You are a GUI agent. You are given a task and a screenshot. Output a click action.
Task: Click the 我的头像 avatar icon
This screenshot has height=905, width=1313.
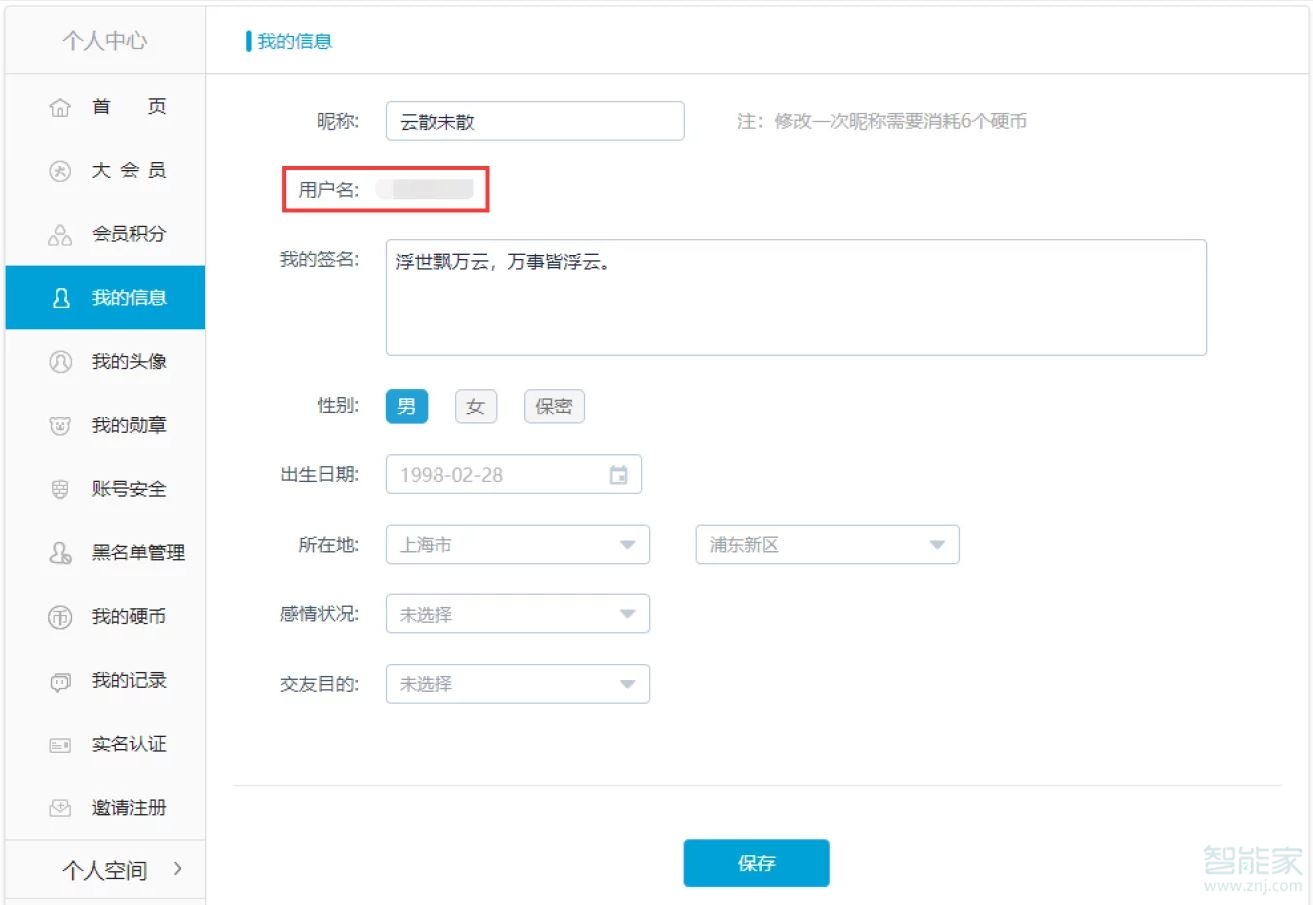[61, 362]
